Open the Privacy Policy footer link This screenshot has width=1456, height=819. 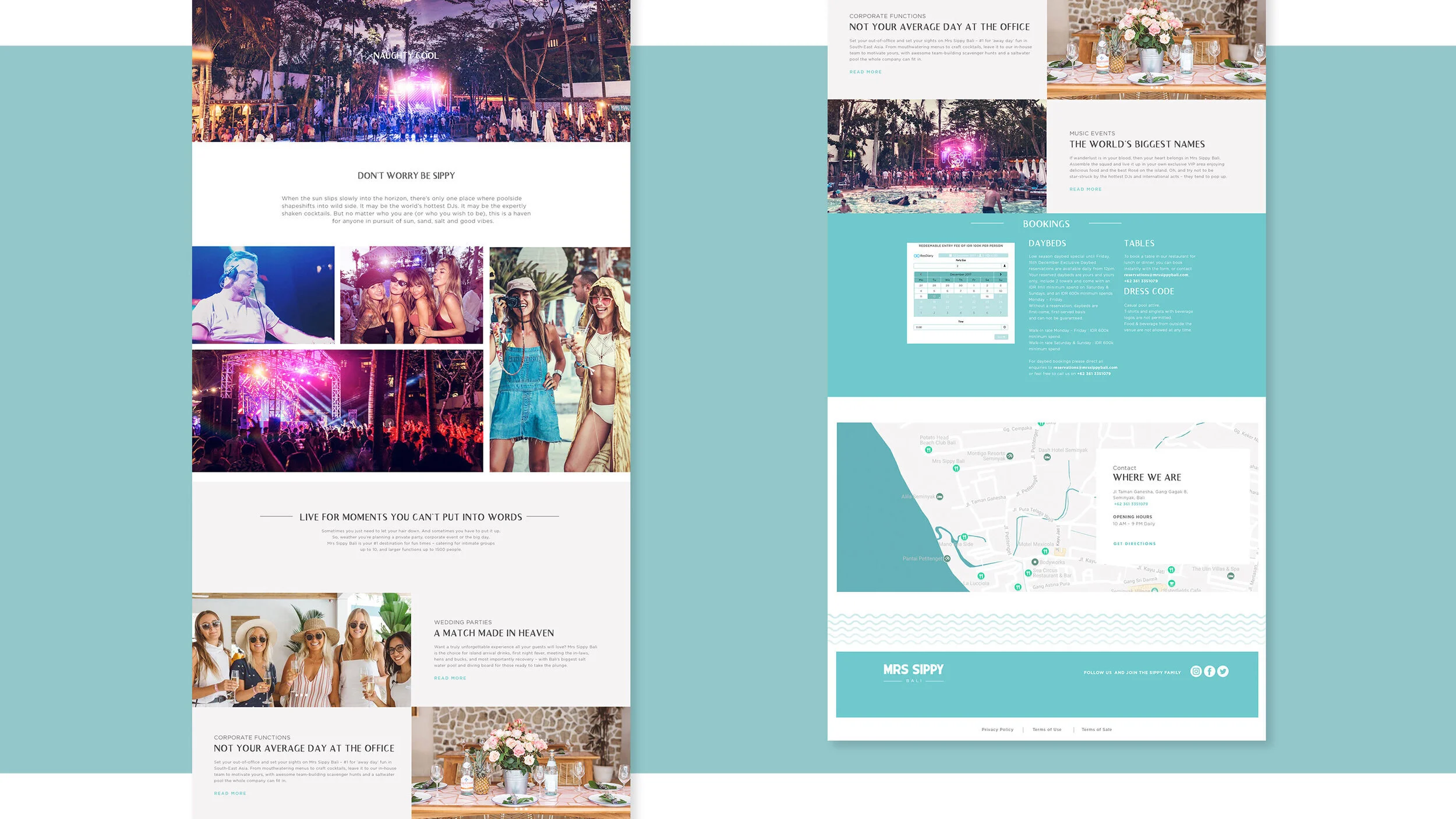[997, 729]
